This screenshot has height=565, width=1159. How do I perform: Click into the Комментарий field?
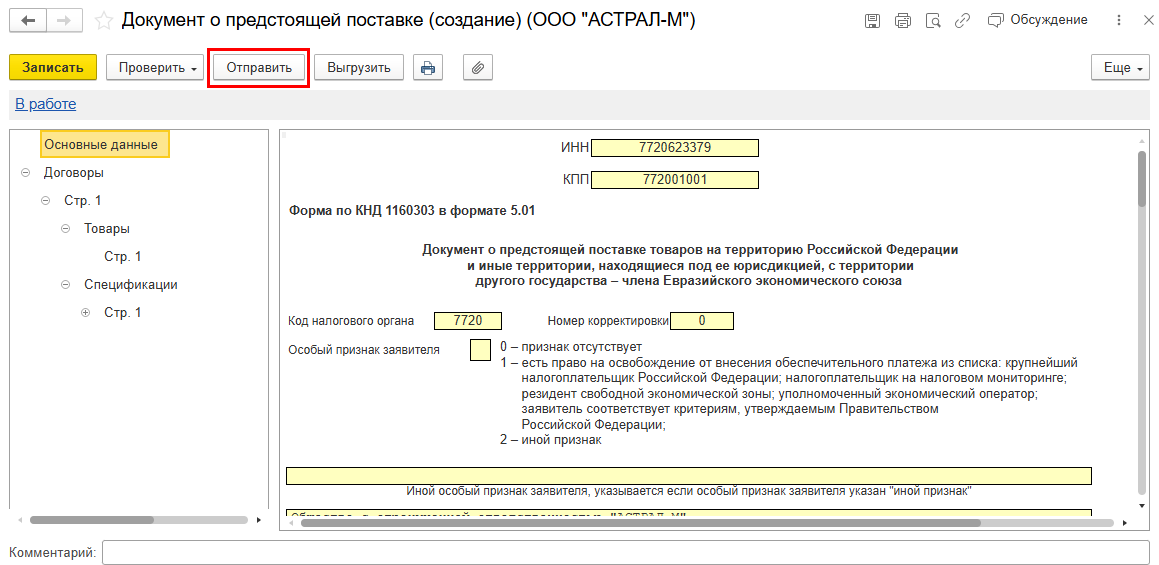click(625, 553)
